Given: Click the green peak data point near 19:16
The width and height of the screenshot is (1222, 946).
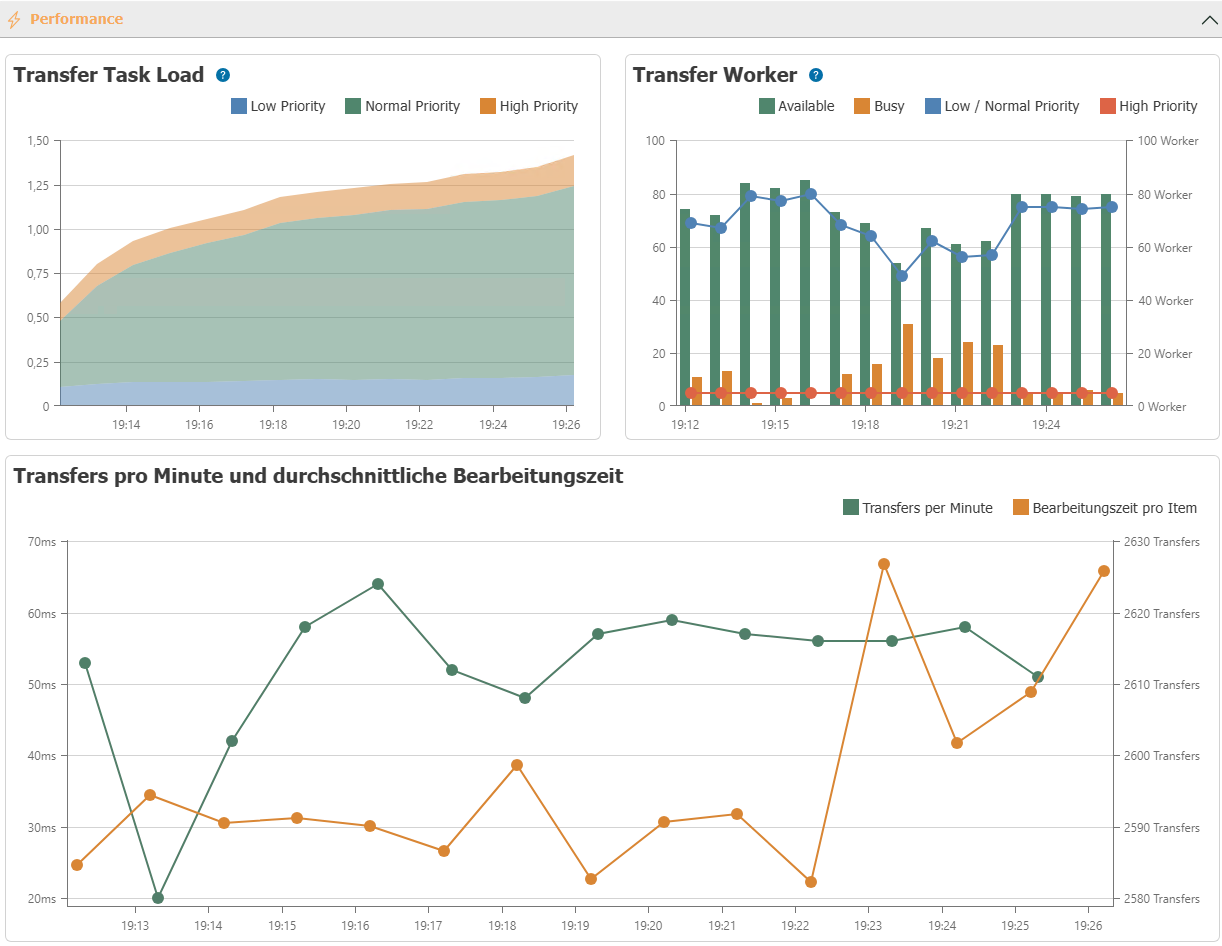Looking at the screenshot, I should coord(378,584).
